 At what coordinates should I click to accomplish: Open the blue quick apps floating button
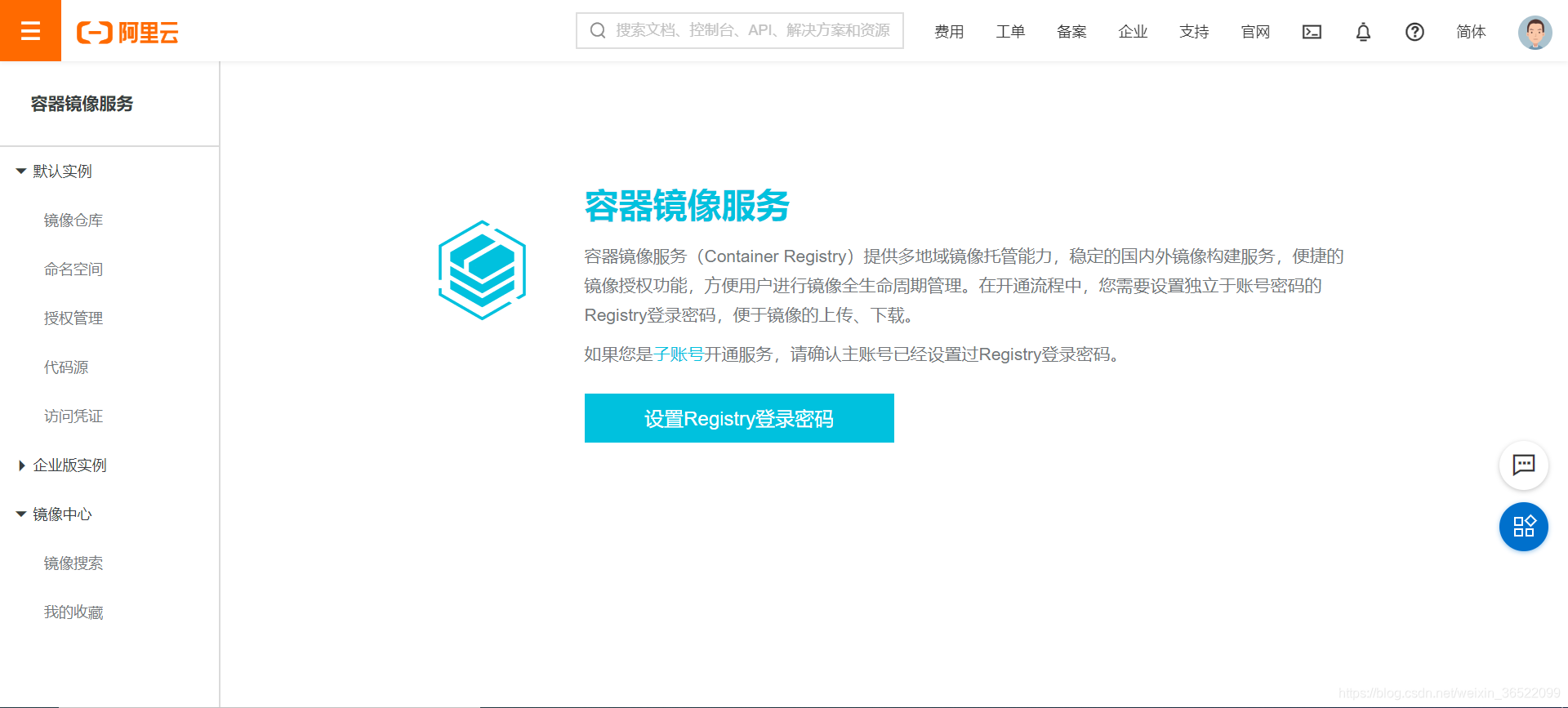(x=1523, y=526)
